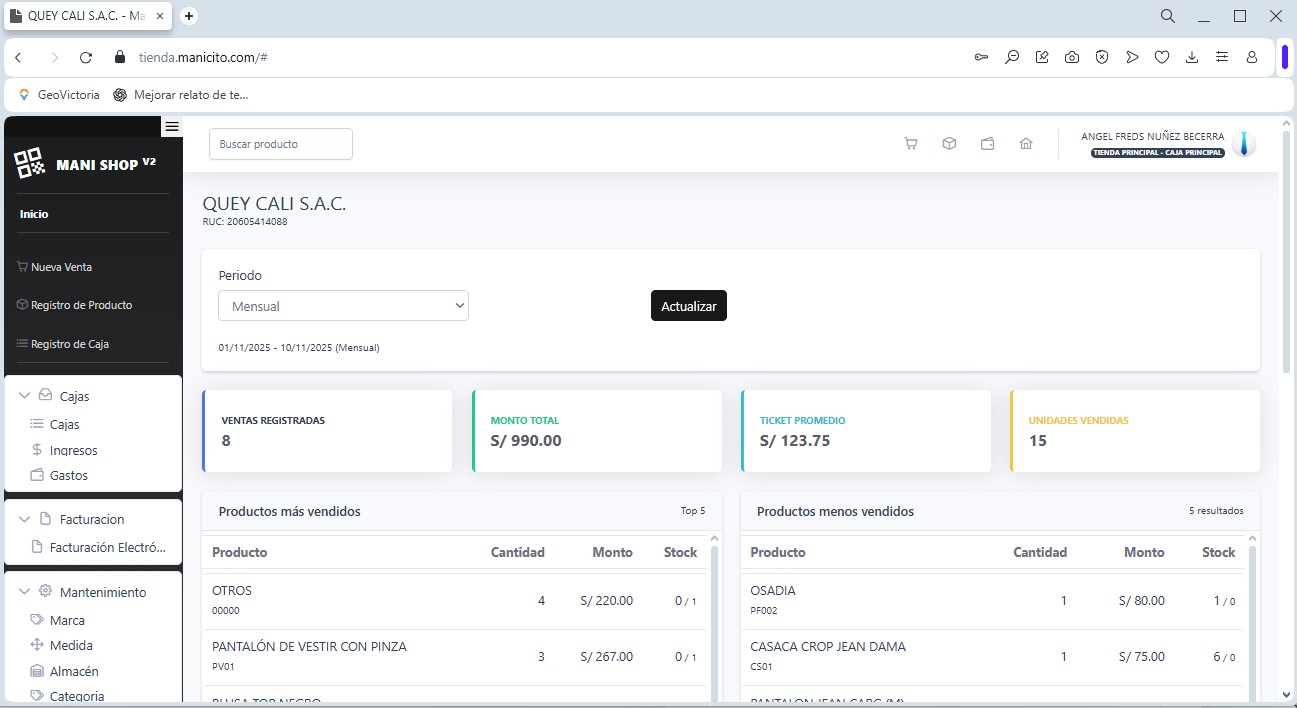This screenshot has height=708, width=1297.
Task: Open the Periodo dropdown set to Mensual
Action: 343,306
